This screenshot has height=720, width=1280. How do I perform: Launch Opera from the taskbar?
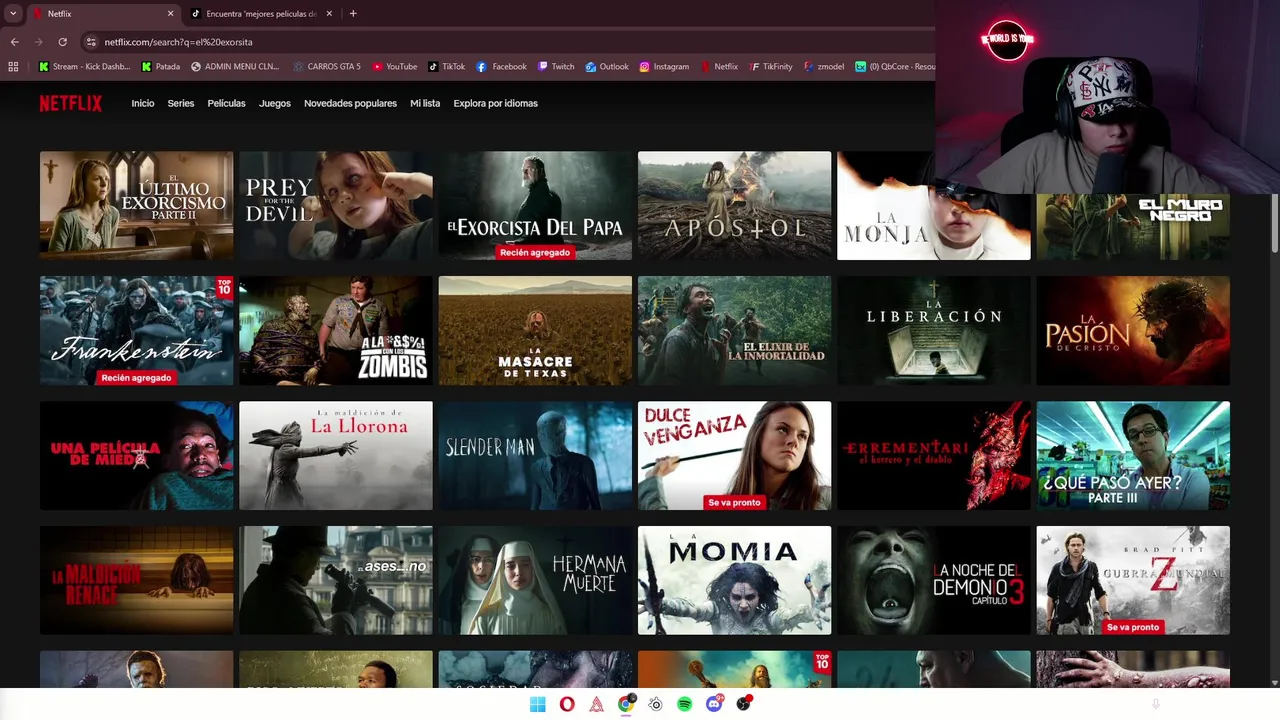(x=567, y=704)
